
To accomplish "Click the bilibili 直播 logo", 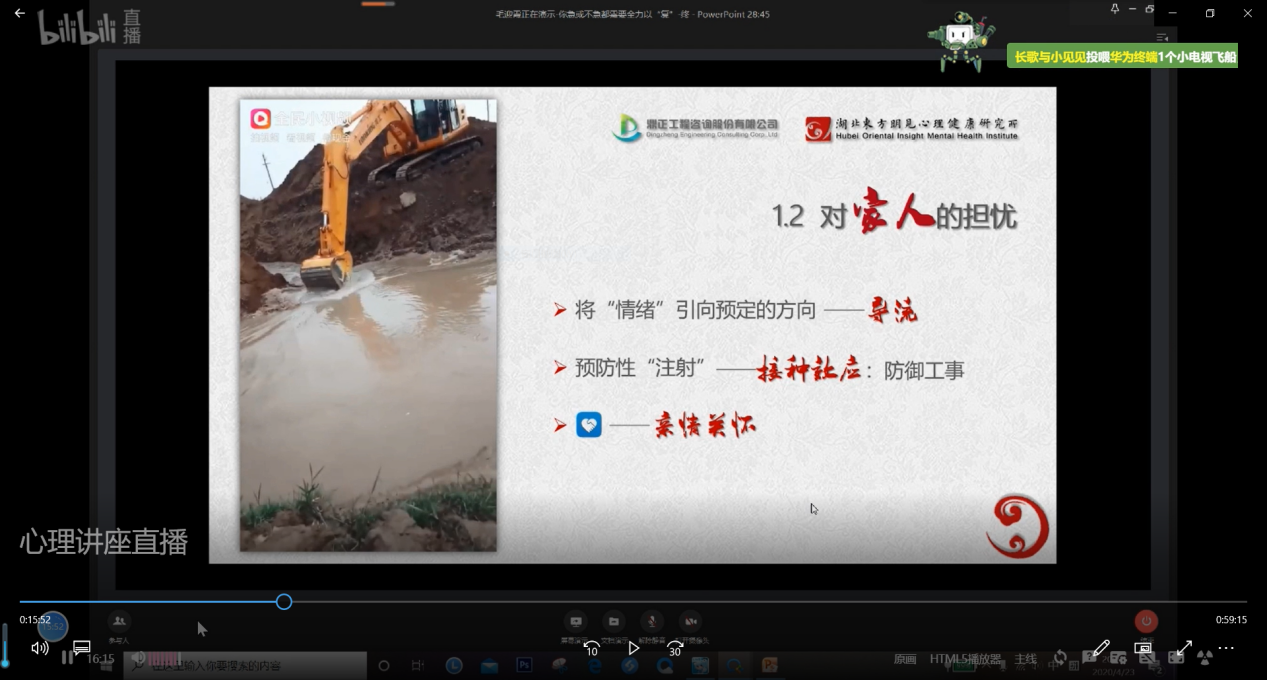I will [x=89, y=28].
